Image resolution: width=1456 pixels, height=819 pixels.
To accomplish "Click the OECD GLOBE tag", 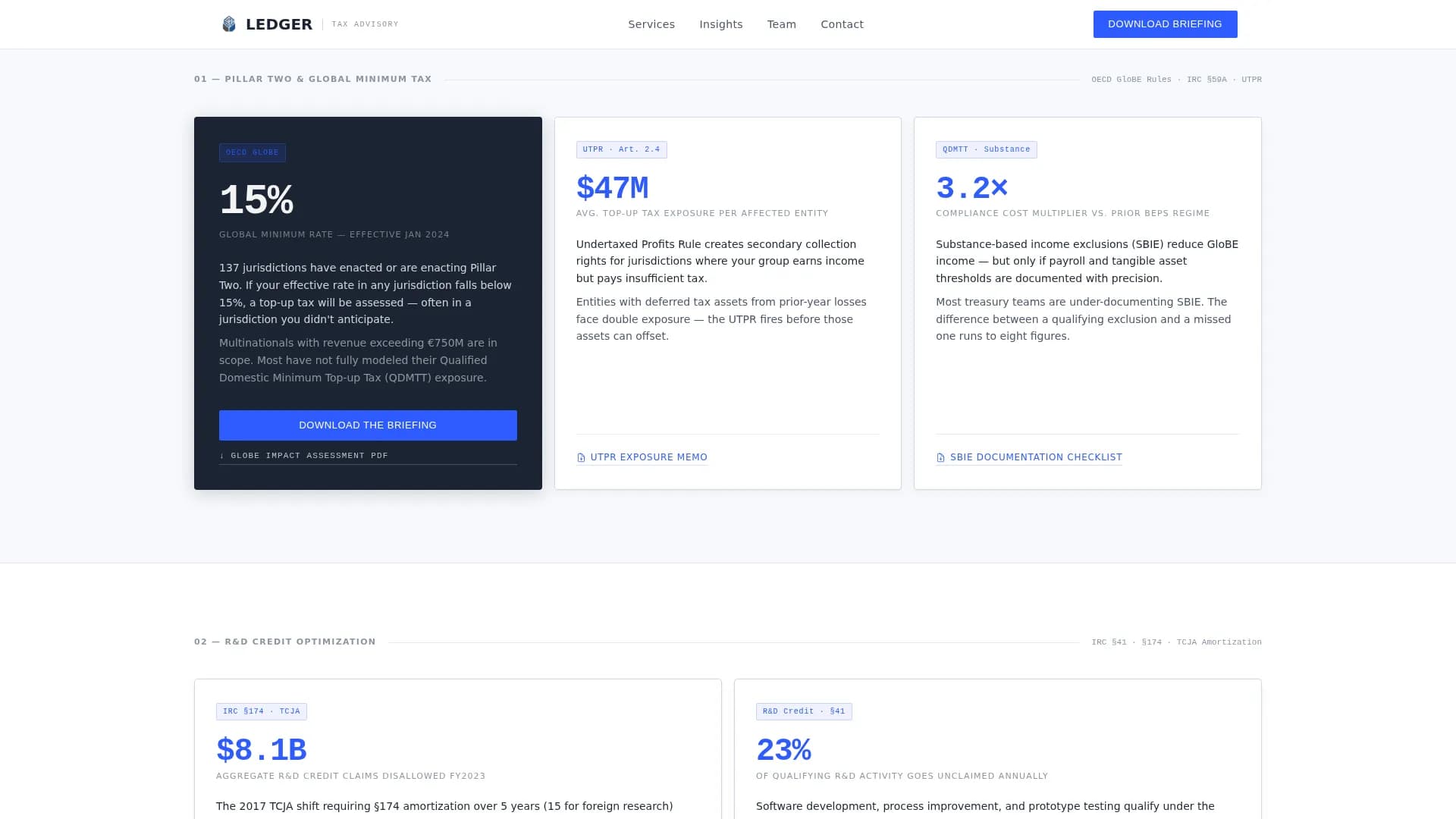I will click(253, 152).
